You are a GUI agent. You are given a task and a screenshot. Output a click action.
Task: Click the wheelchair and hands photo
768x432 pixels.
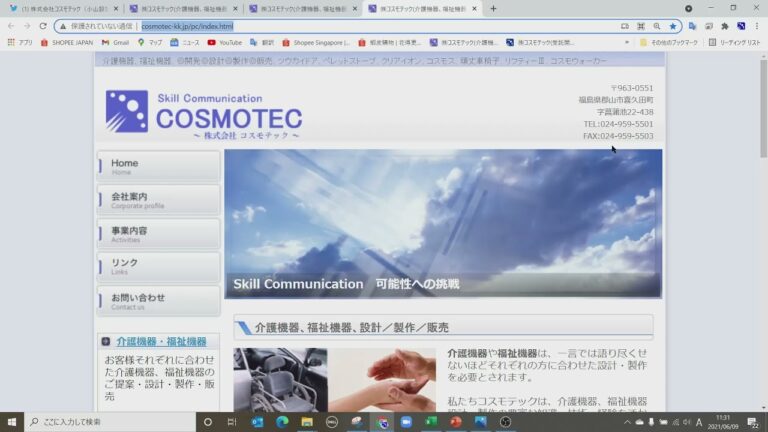coord(335,380)
